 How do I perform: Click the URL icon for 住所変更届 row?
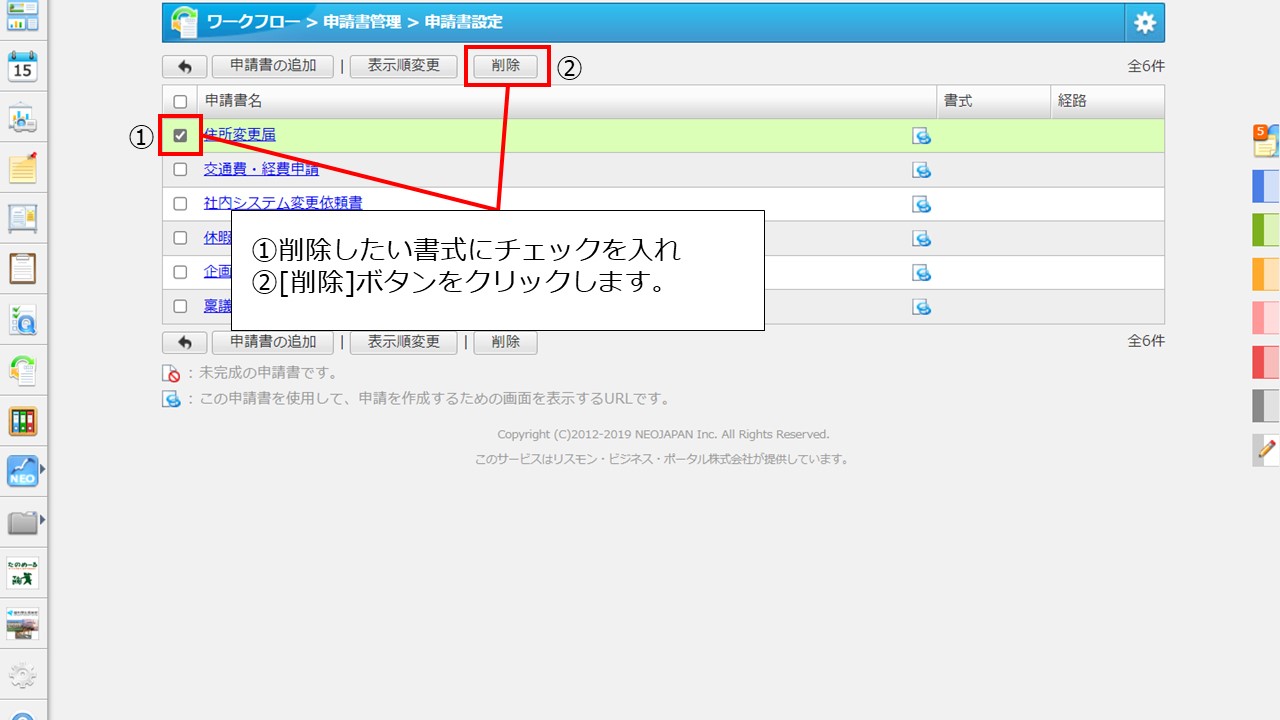pos(921,136)
